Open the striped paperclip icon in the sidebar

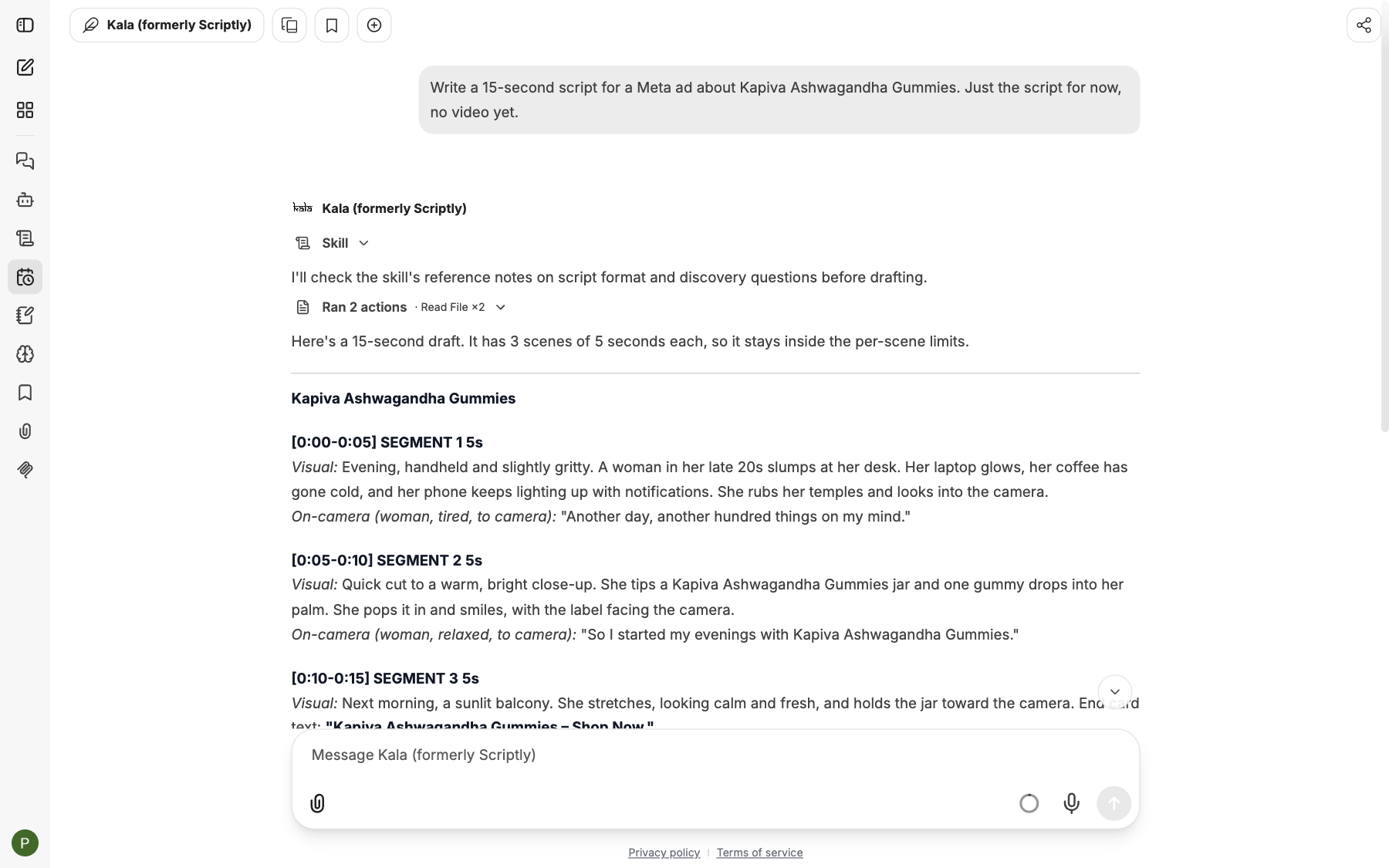click(x=25, y=470)
